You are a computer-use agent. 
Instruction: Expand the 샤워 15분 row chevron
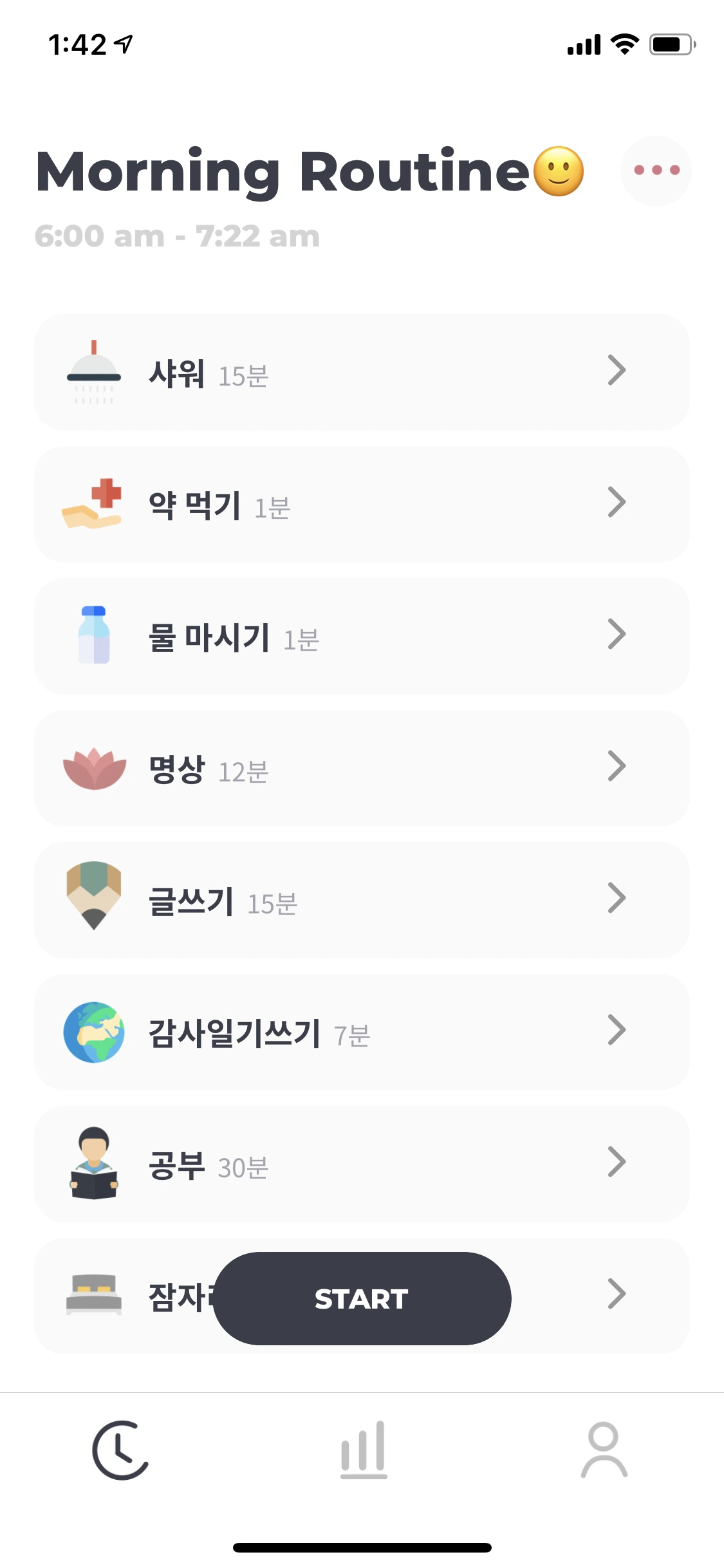[617, 371]
